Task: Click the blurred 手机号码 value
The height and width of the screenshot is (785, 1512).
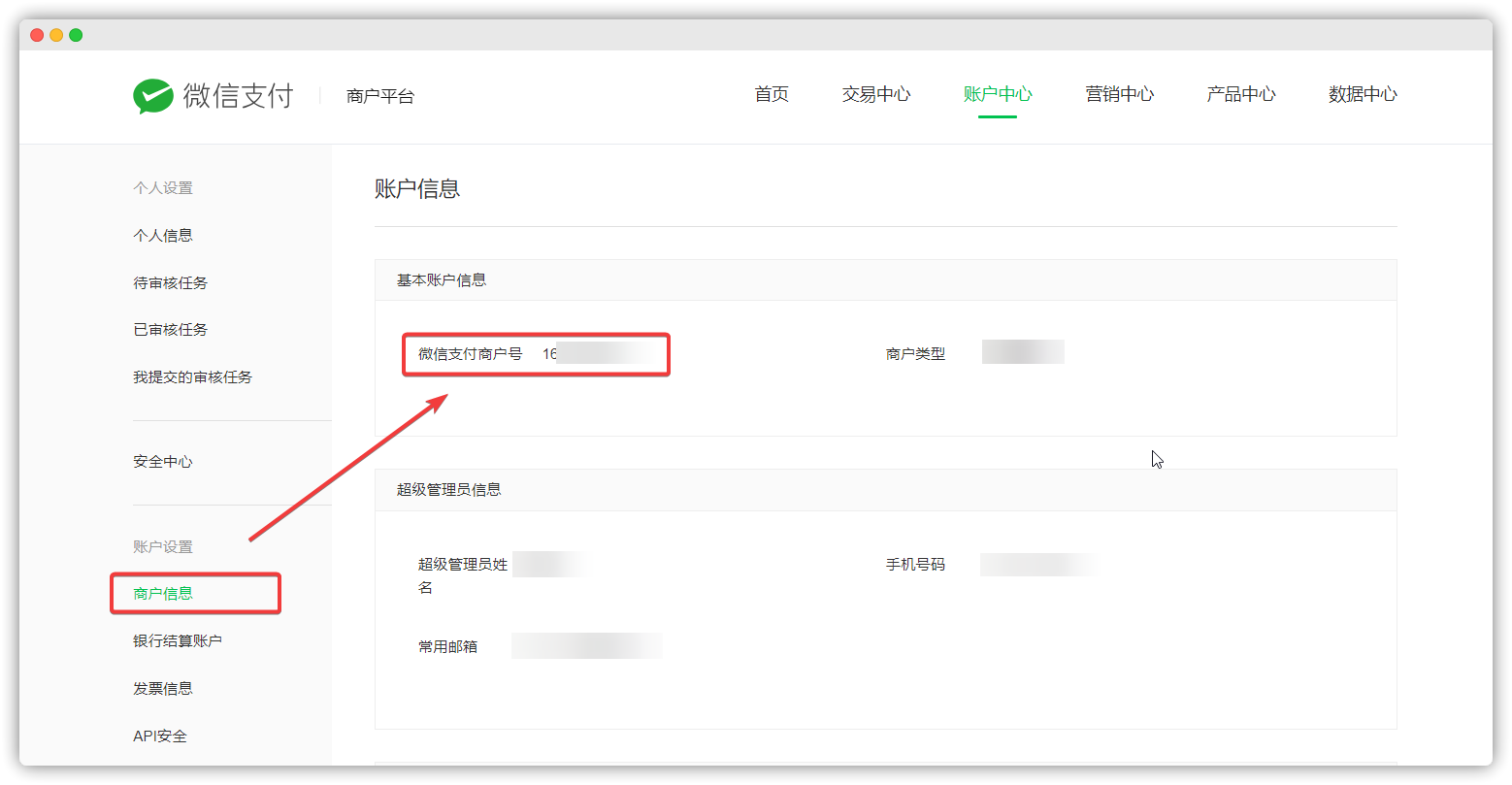Action: click(x=1038, y=565)
